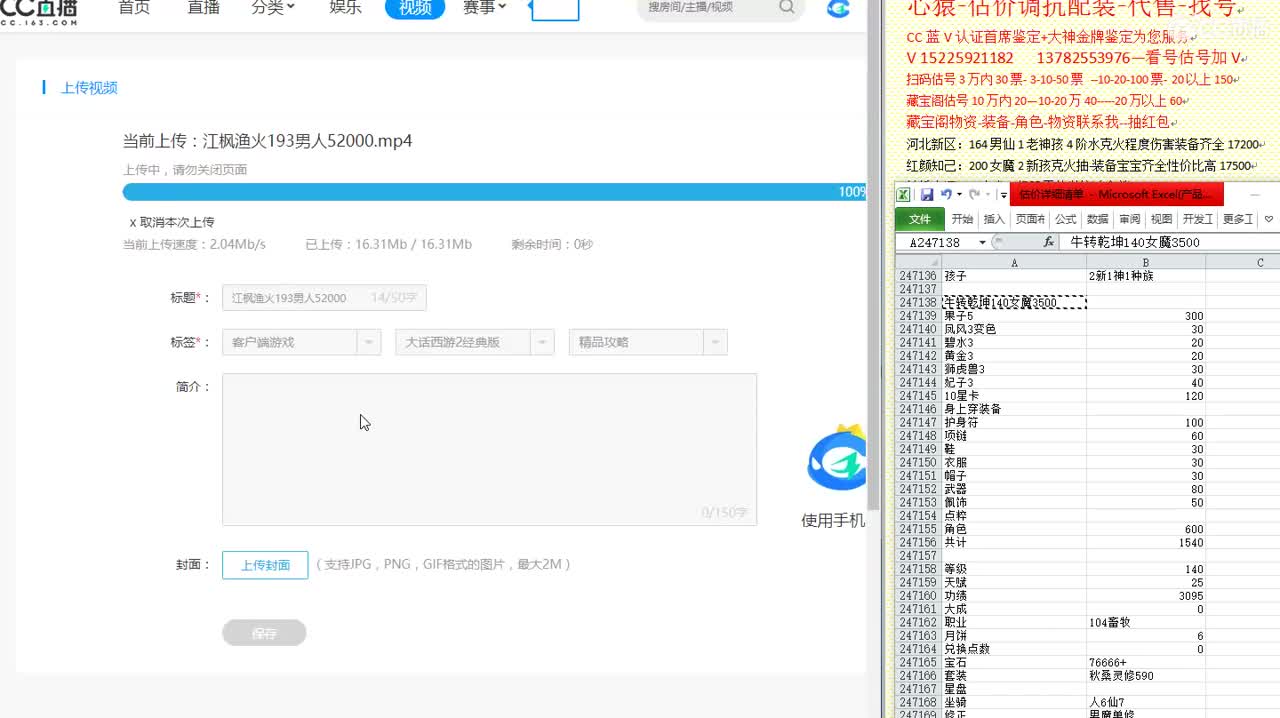
Task: Click the Name Box showing A247138
Action: coord(935,243)
